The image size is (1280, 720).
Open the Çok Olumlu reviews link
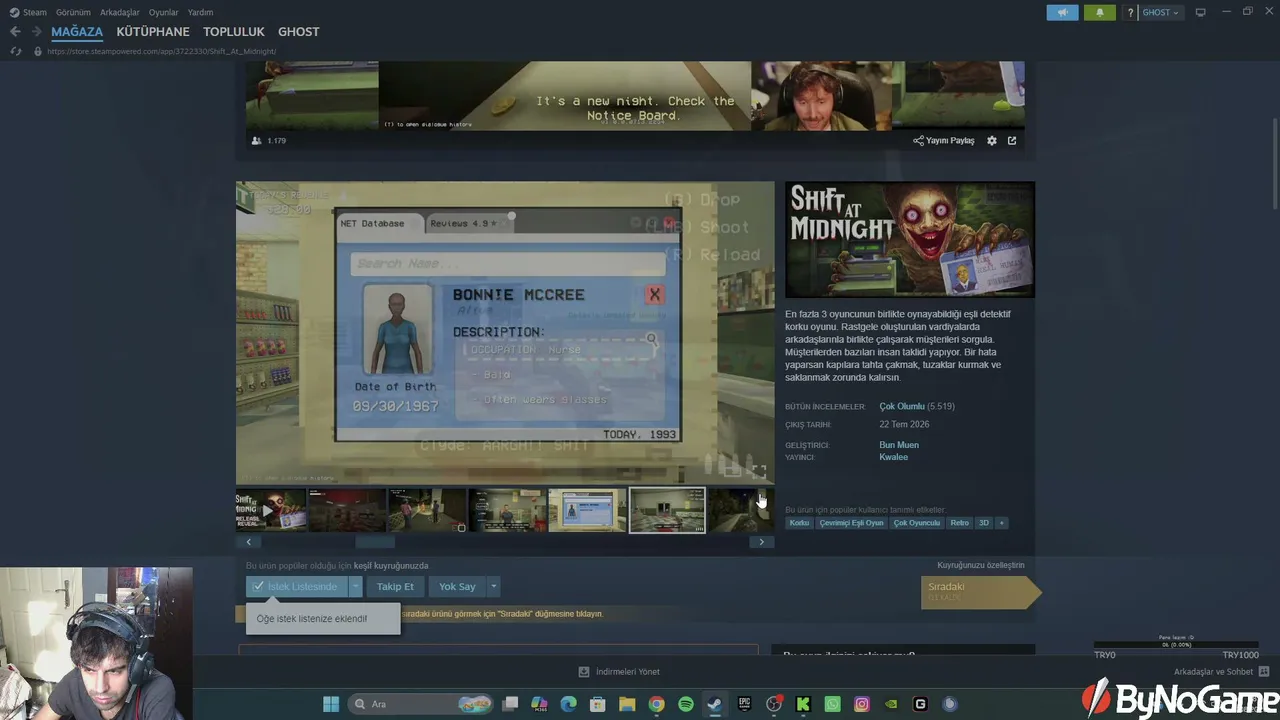pos(902,407)
